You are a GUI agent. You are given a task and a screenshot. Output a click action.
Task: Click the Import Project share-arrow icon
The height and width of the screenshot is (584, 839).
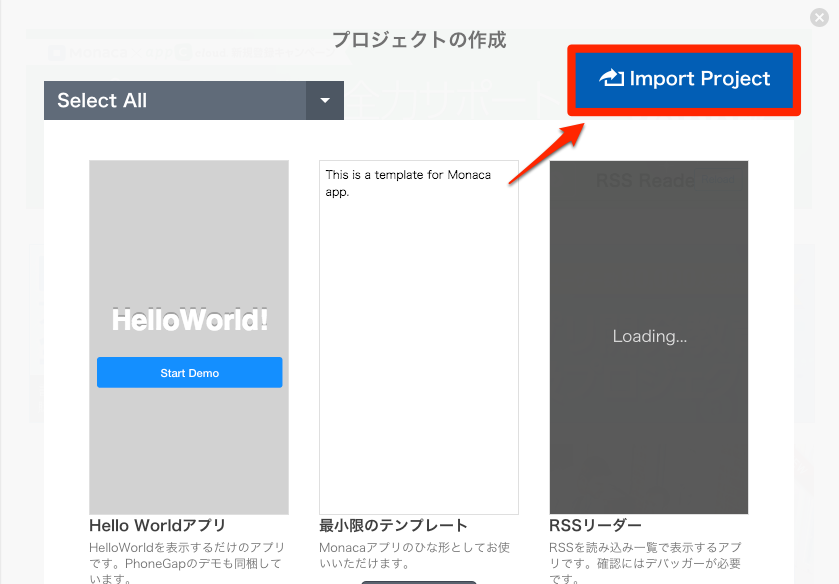(611, 79)
